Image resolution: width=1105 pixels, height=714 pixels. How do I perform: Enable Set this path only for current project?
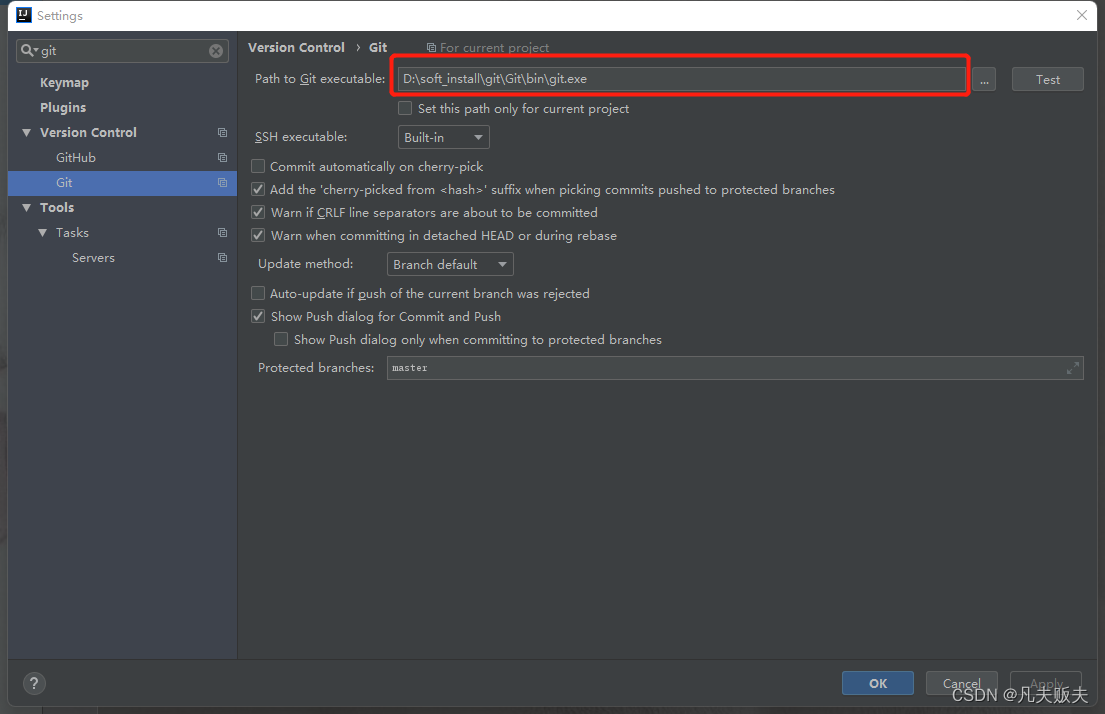click(405, 109)
